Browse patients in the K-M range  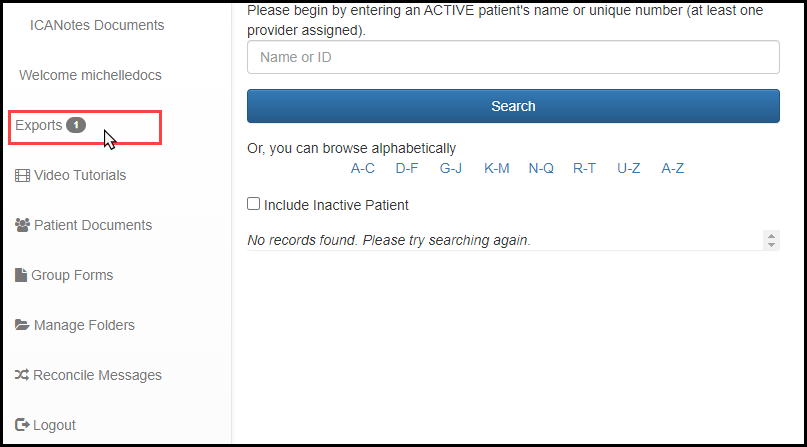[497, 168]
